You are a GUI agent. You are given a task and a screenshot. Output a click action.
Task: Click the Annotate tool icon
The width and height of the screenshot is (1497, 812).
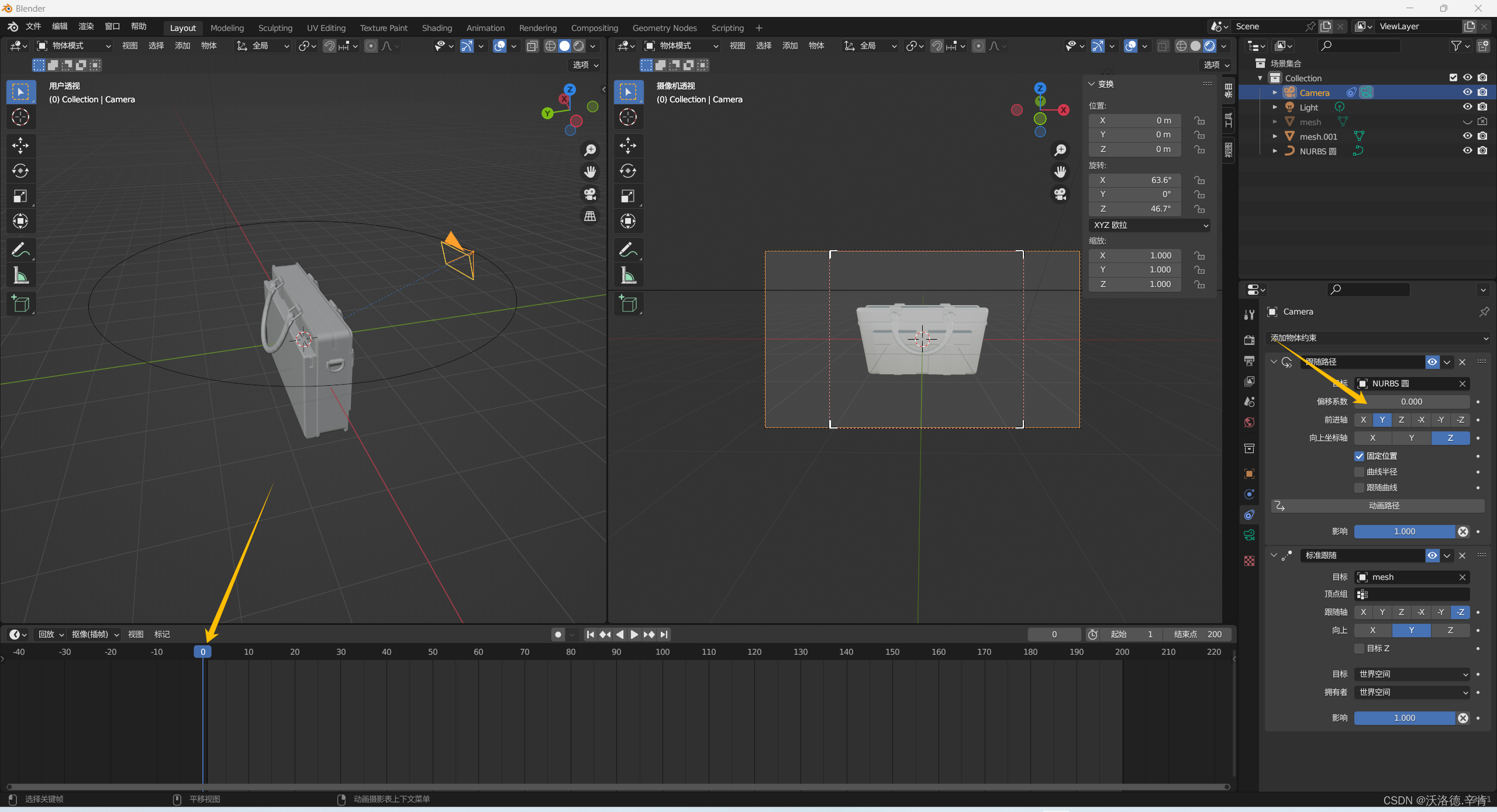point(20,249)
